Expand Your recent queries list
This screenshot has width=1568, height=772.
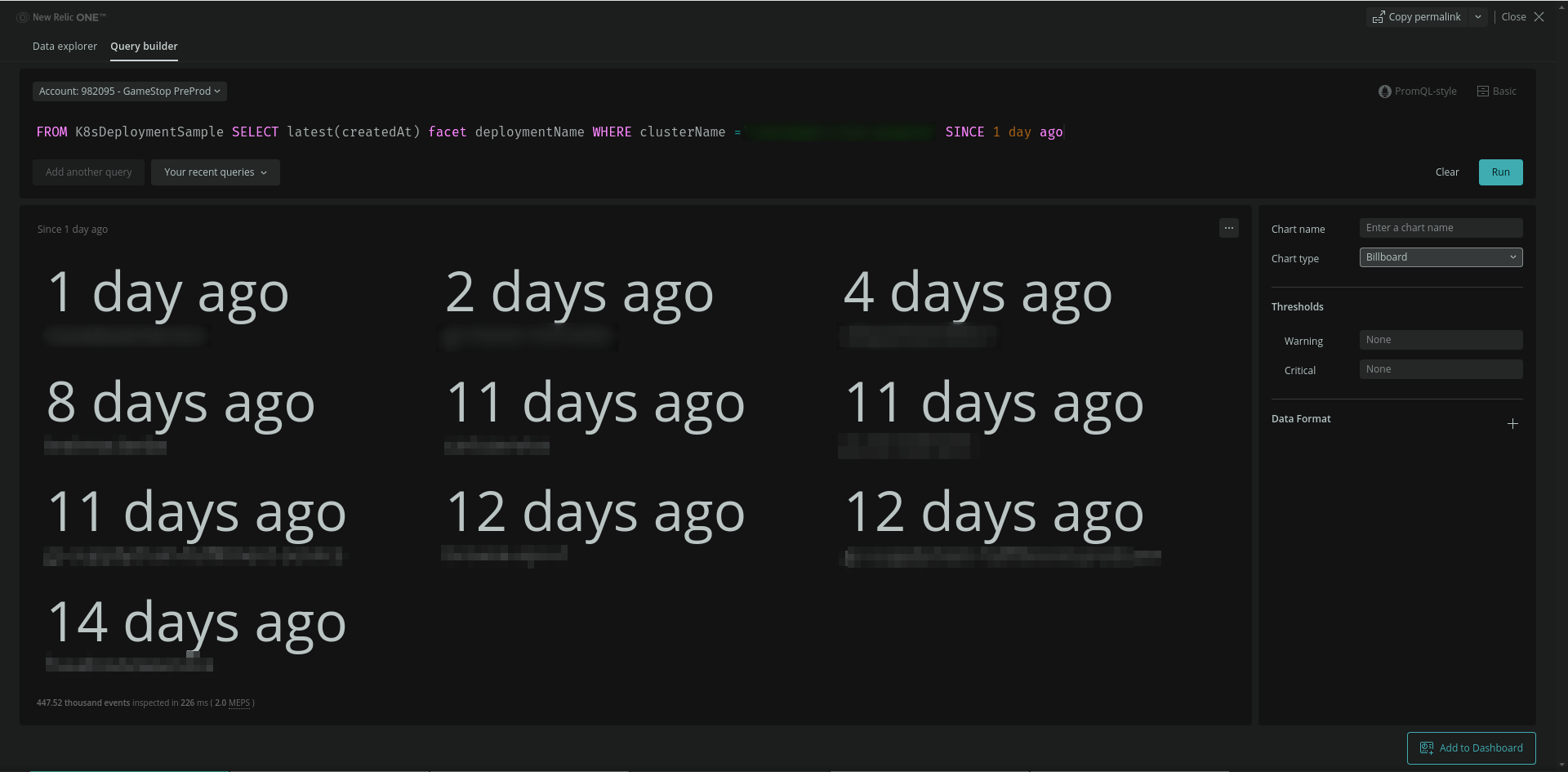point(215,172)
